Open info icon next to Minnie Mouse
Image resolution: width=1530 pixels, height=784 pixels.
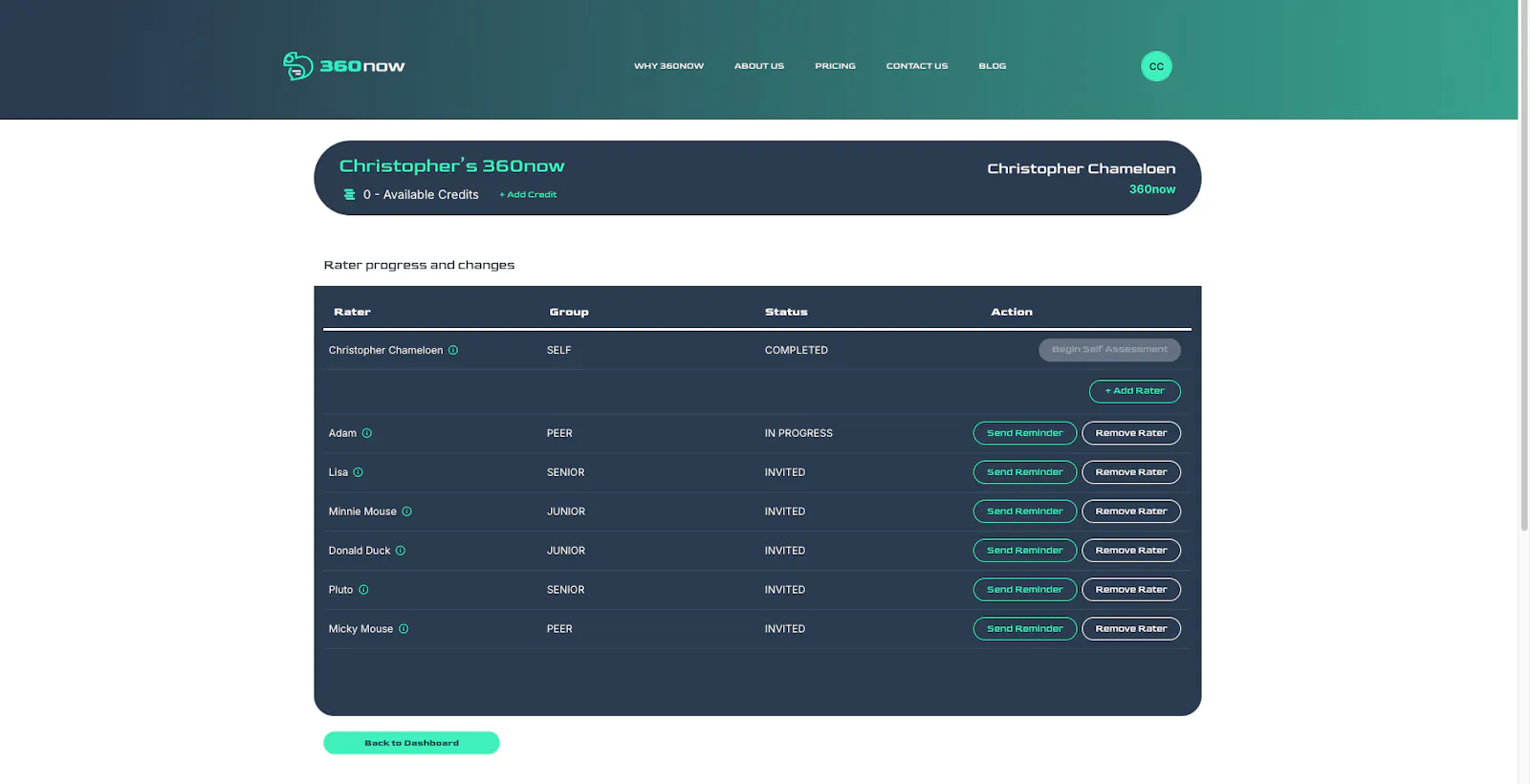tap(406, 512)
